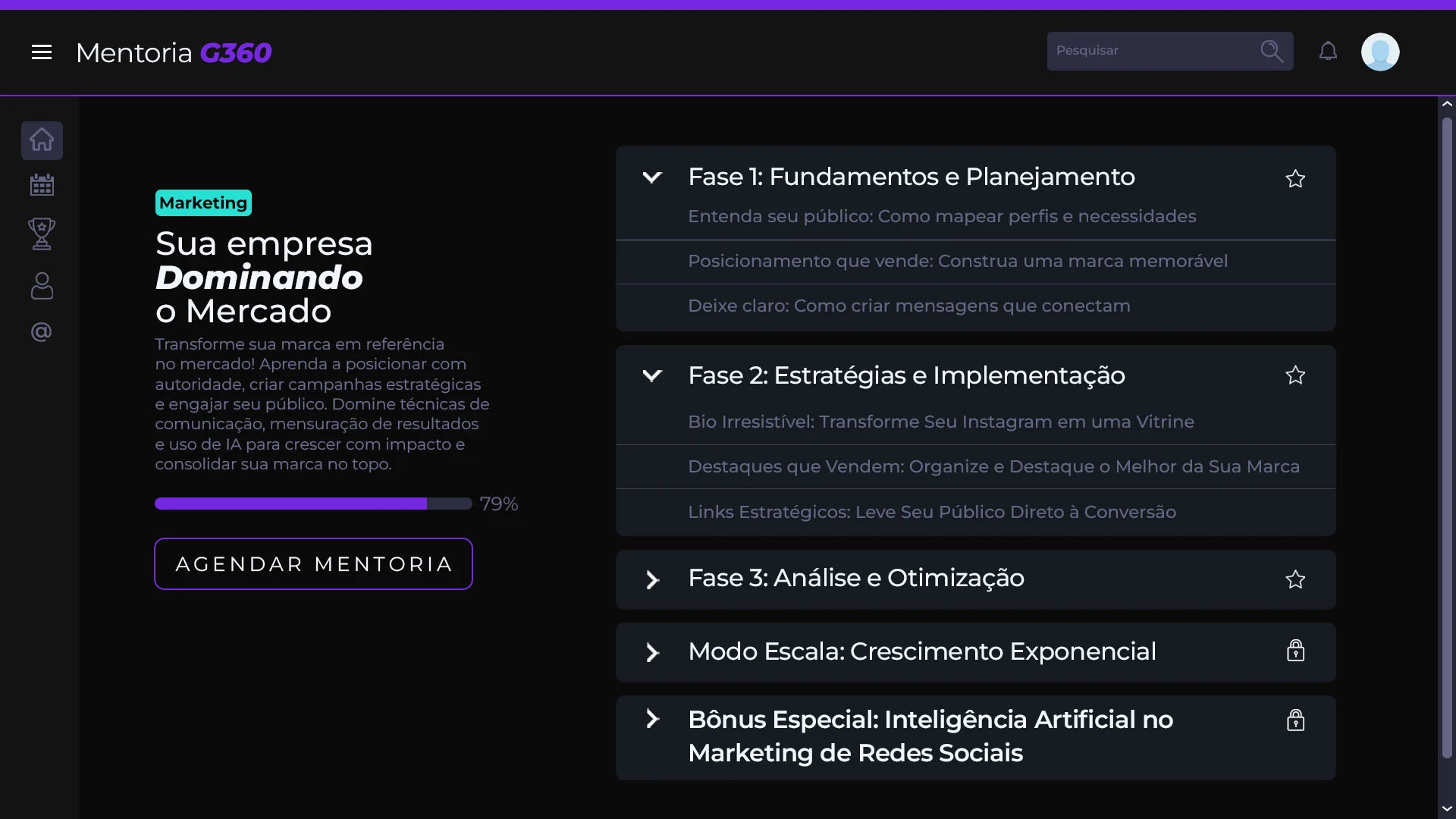Image resolution: width=1456 pixels, height=819 pixels.
Task: Click the Marketing tag
Action: (203, 203)
